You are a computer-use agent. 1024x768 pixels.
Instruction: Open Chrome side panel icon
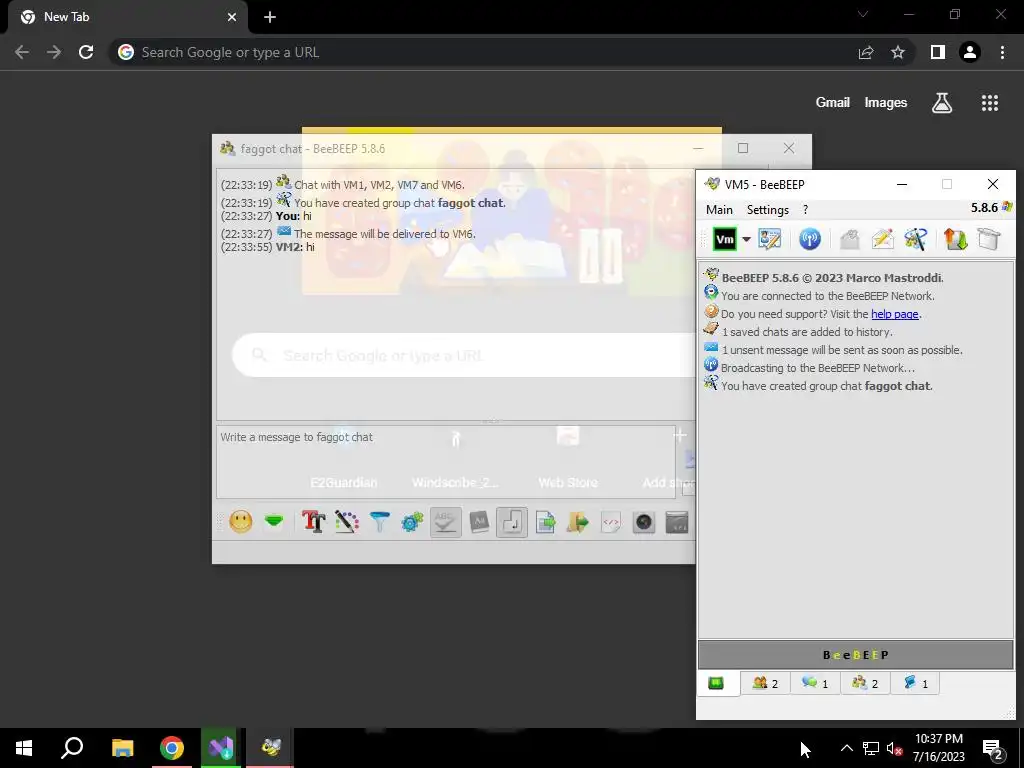pyautogui.click(x=938, y=52)
